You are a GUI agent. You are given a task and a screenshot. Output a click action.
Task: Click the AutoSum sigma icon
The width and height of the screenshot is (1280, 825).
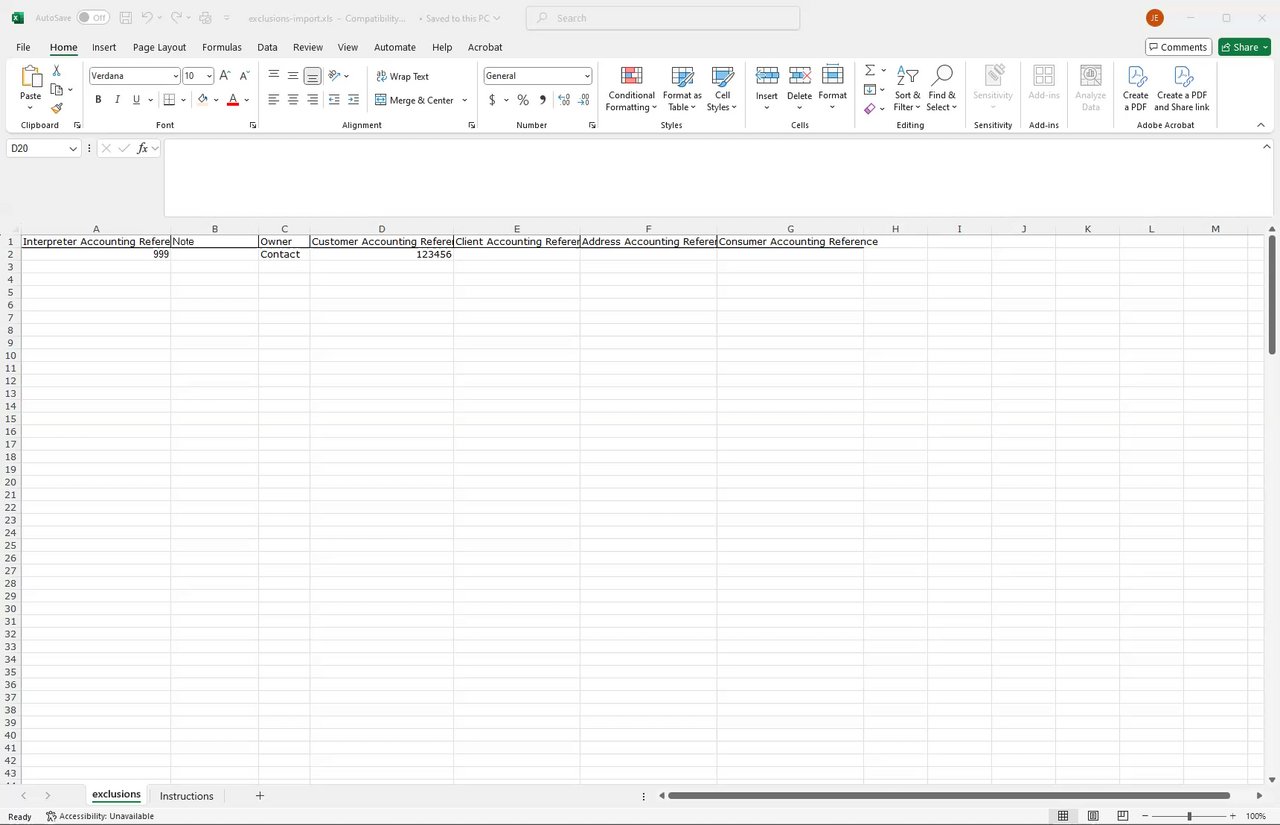click(x=870, y=70)
